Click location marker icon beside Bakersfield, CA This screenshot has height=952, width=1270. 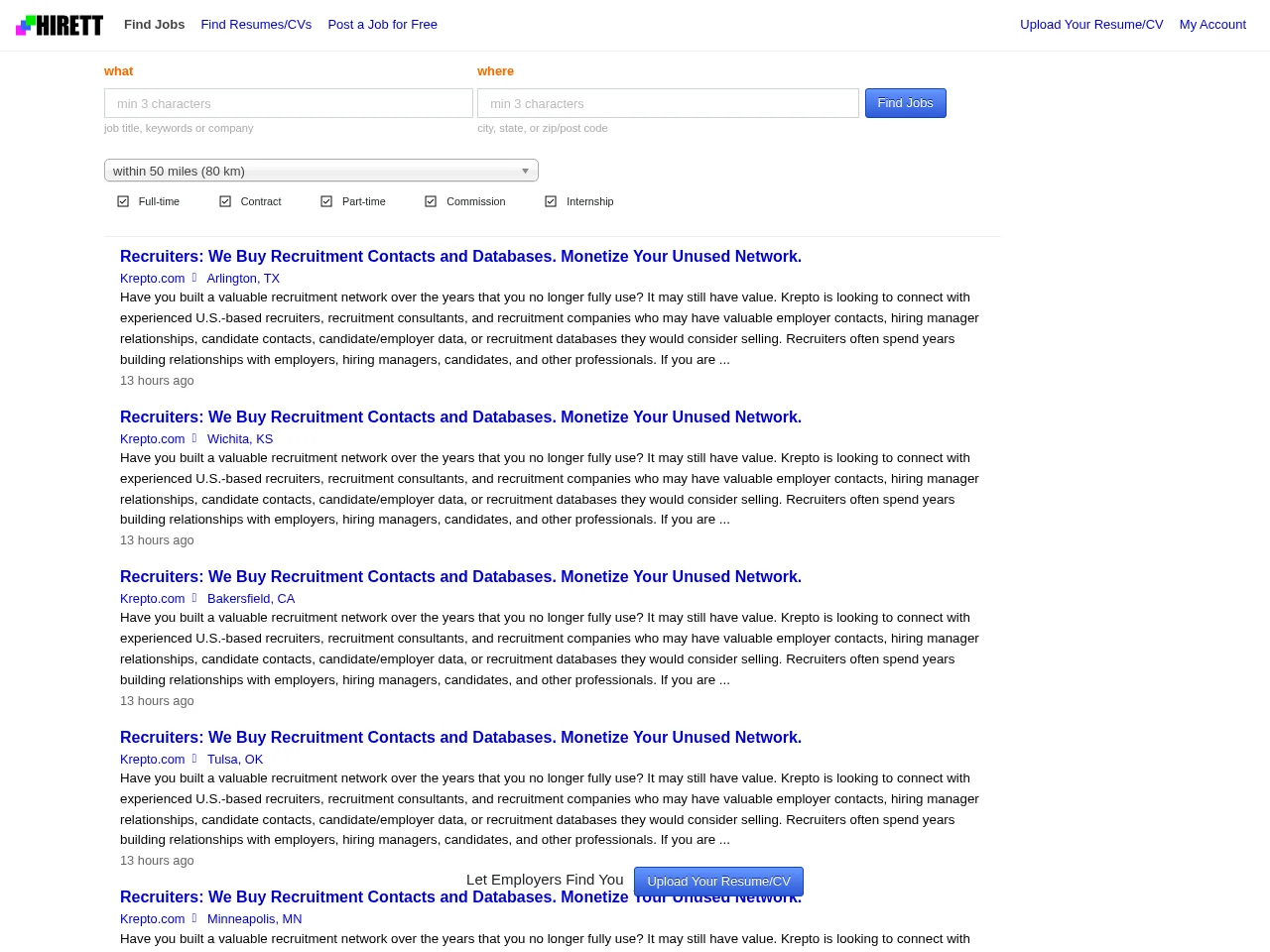194,598
